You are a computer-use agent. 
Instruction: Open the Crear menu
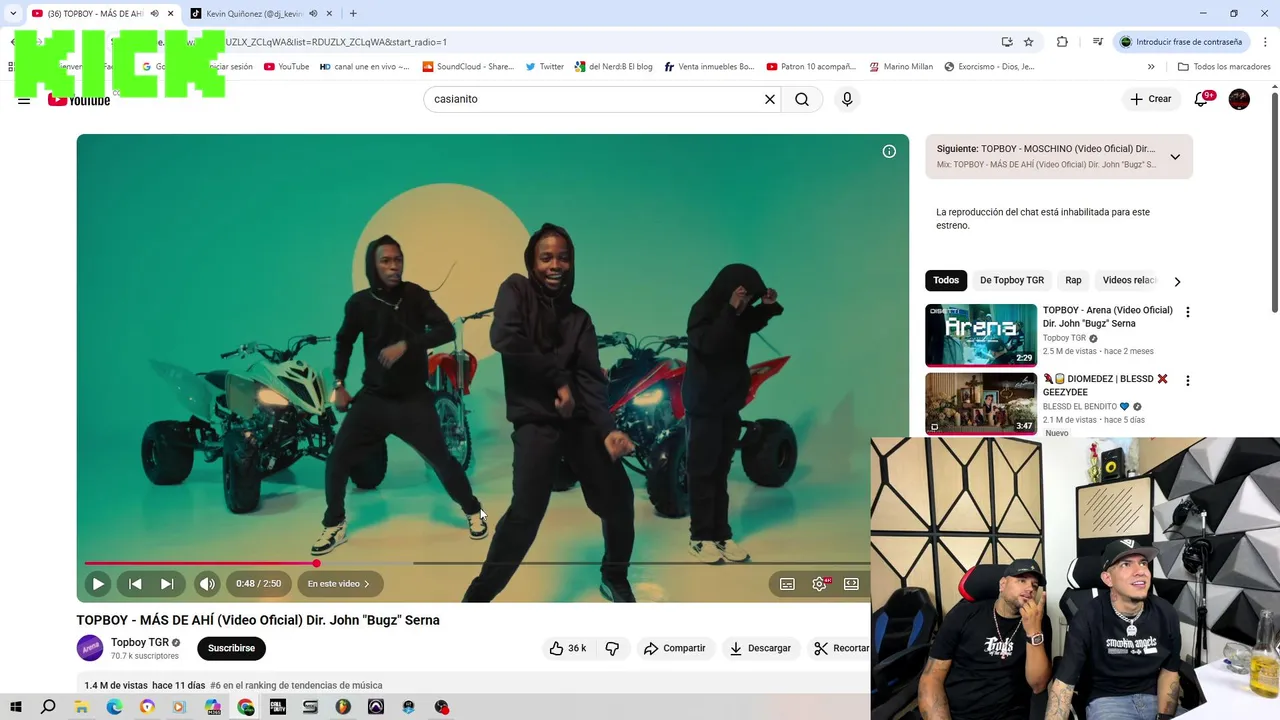1151,99
